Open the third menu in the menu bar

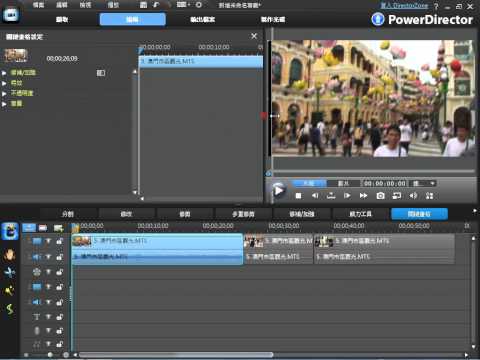pyautogui.click(x=85, y=5)
